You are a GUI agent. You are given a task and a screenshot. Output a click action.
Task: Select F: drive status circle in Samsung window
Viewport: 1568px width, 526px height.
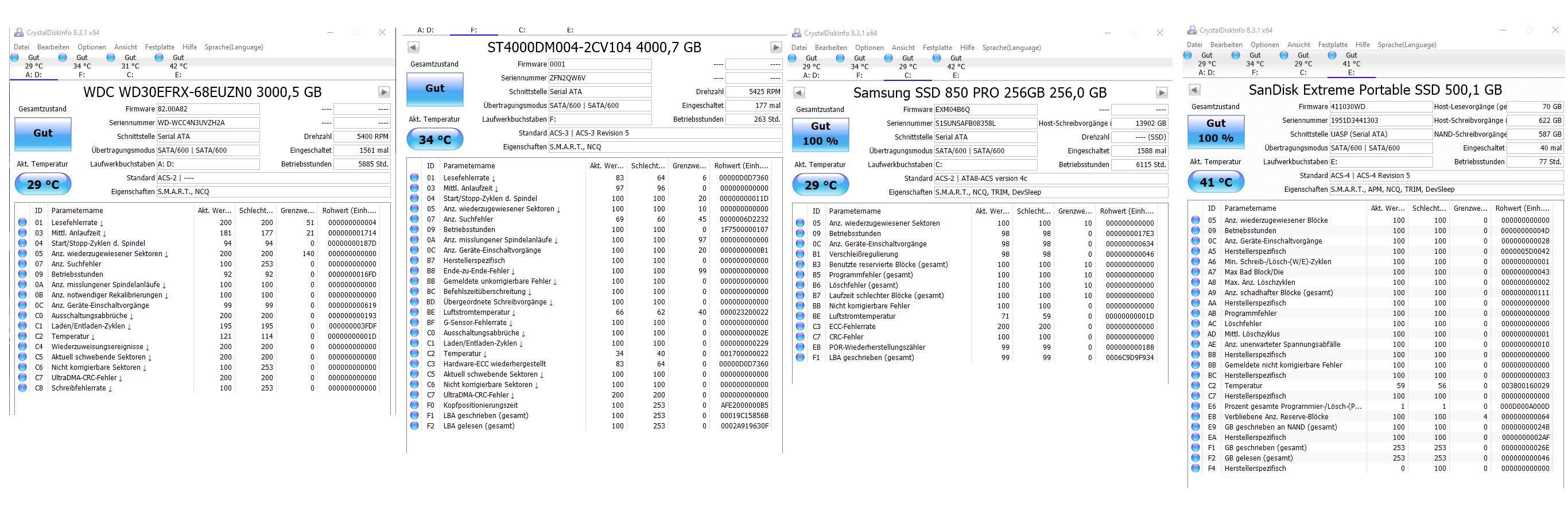[840, 59]
